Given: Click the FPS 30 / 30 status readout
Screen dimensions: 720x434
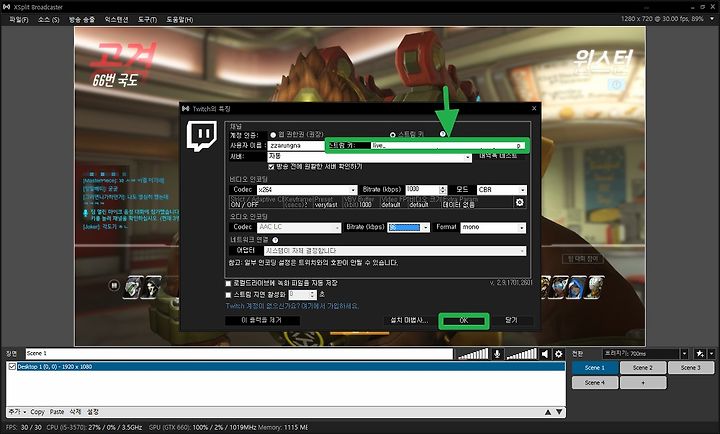Looking at the screenshot, I should pos(23,428).
